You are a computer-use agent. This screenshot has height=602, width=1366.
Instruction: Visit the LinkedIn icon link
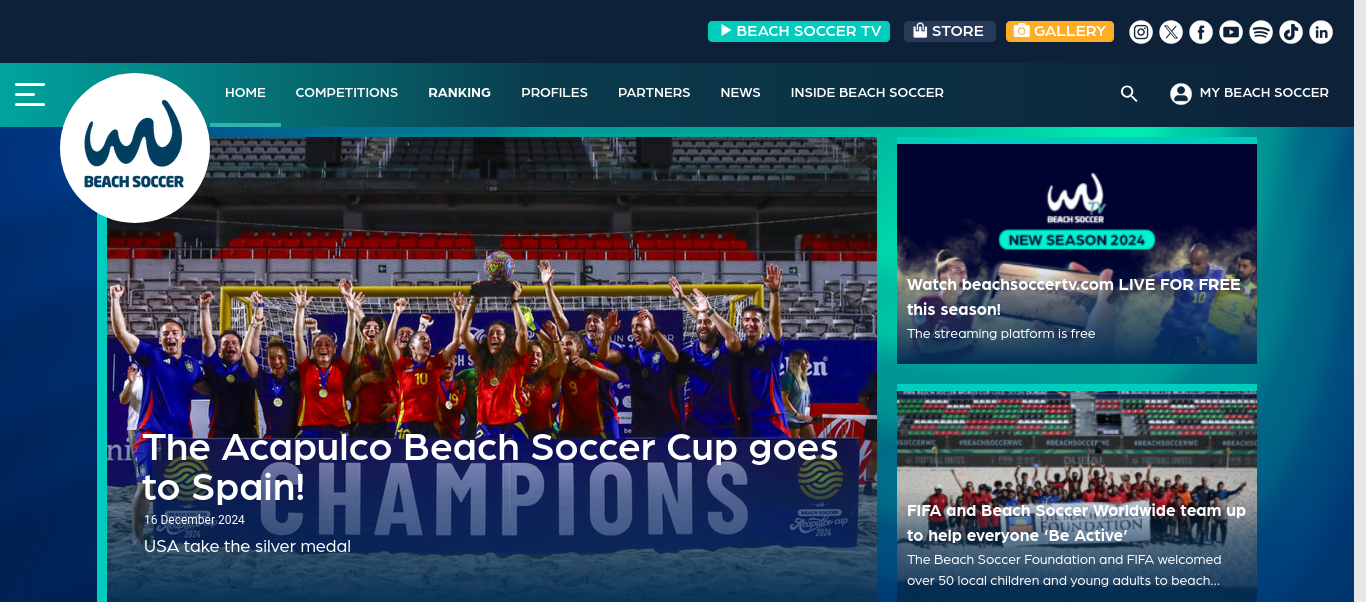coord(1321,32)
